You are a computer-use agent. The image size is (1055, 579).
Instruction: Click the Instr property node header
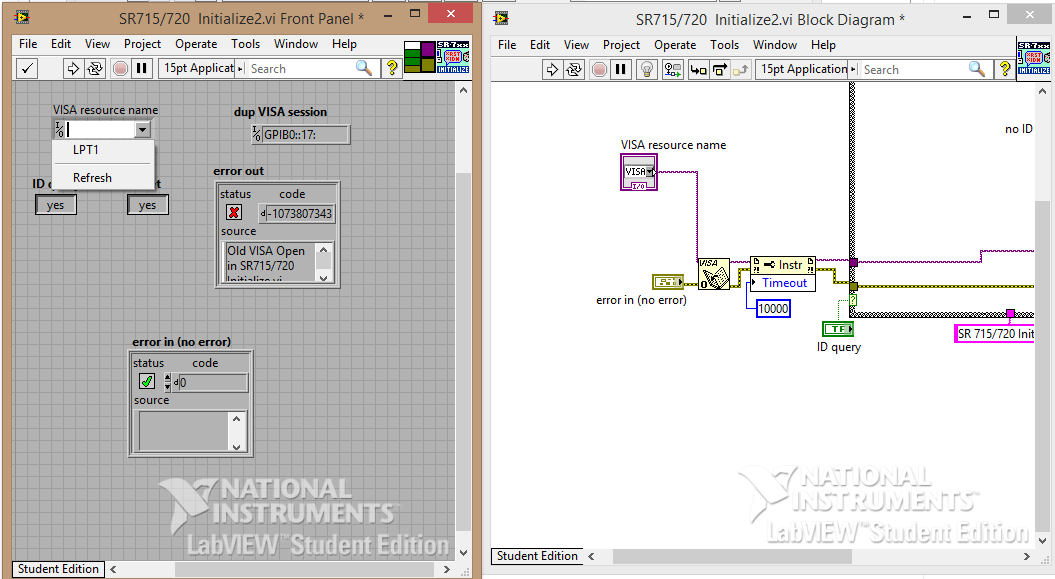tap(783, 265)
